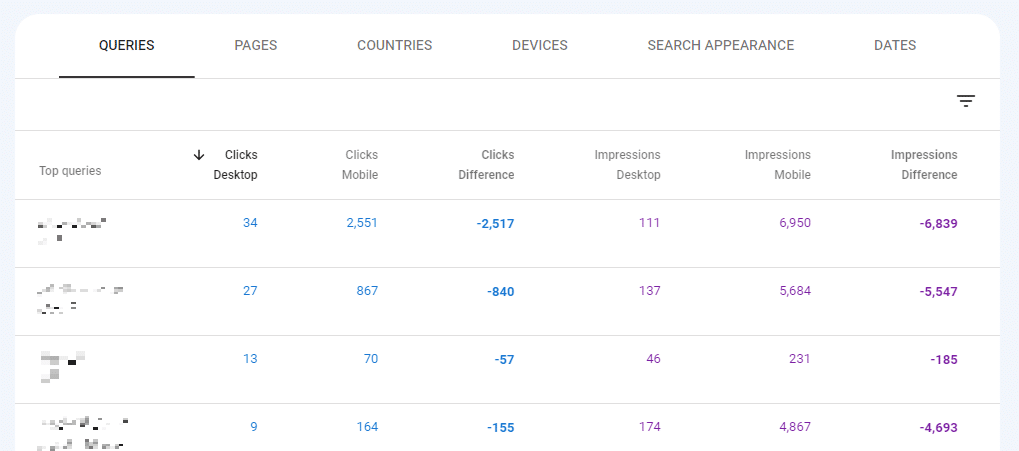
Task: Sort by Impressions Difference column header
Action: point(924,165)
